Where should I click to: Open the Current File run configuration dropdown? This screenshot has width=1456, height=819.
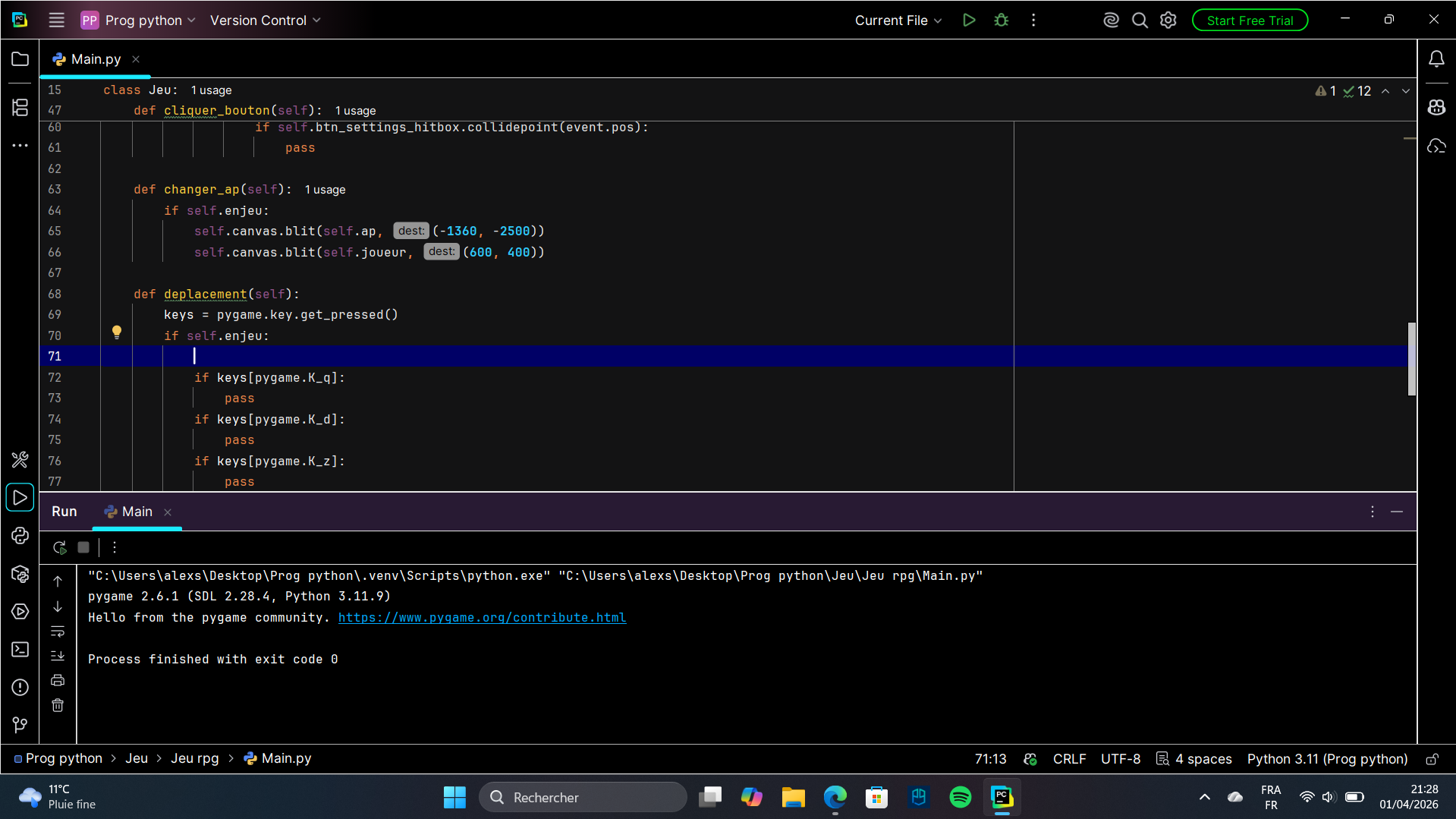[x=898, y=20]
